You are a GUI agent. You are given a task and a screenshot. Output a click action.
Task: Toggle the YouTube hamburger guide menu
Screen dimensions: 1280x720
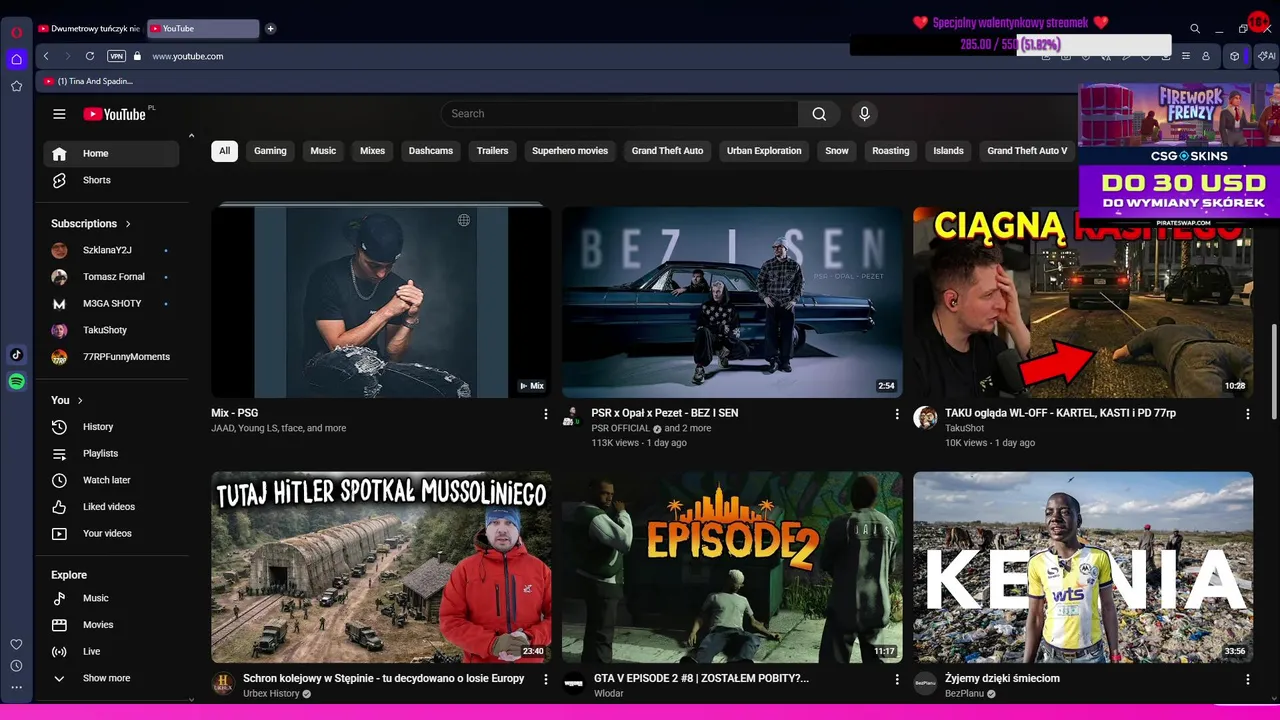pyautogui.click(x=59, y=114)
